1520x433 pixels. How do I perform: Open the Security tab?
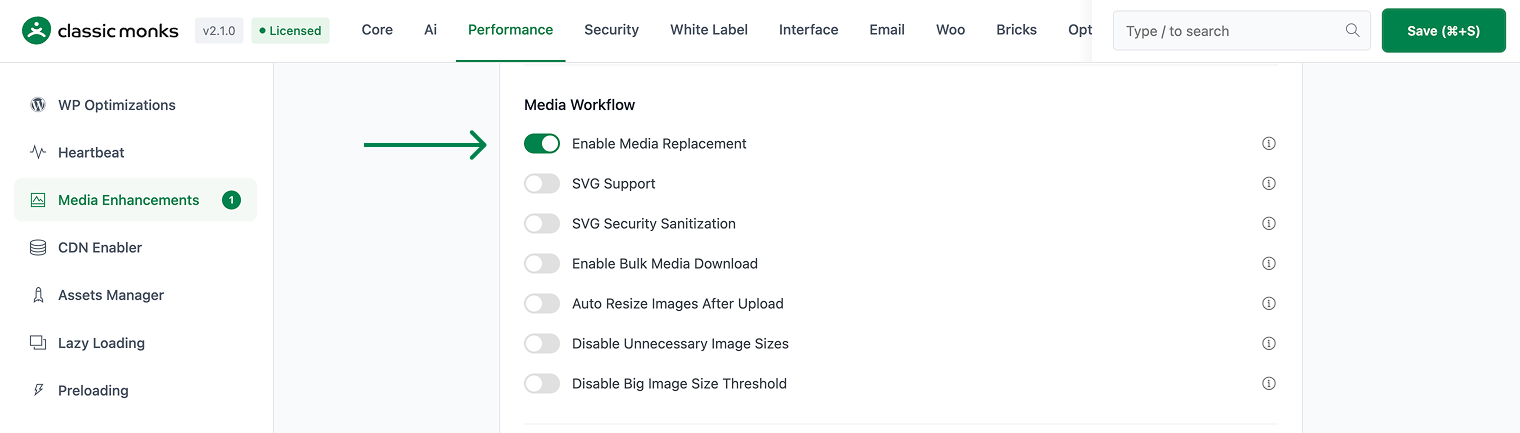[x=611, y=30]
